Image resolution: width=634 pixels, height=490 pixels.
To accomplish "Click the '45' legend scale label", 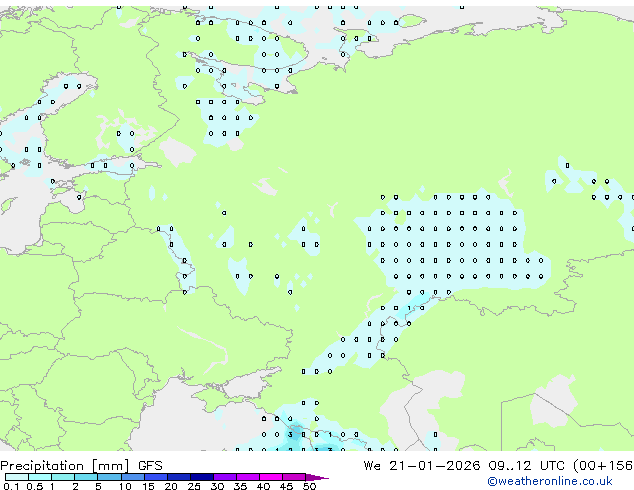I will tap(286, 486).
